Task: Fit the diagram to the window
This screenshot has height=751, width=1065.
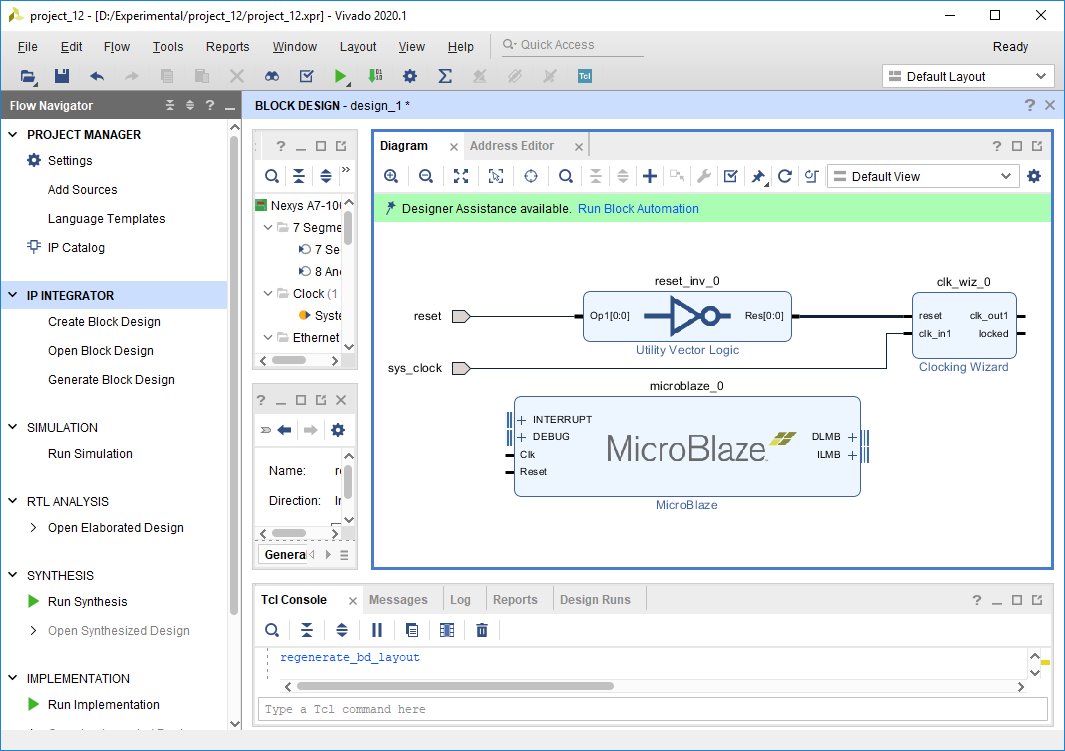Action: 461,177
